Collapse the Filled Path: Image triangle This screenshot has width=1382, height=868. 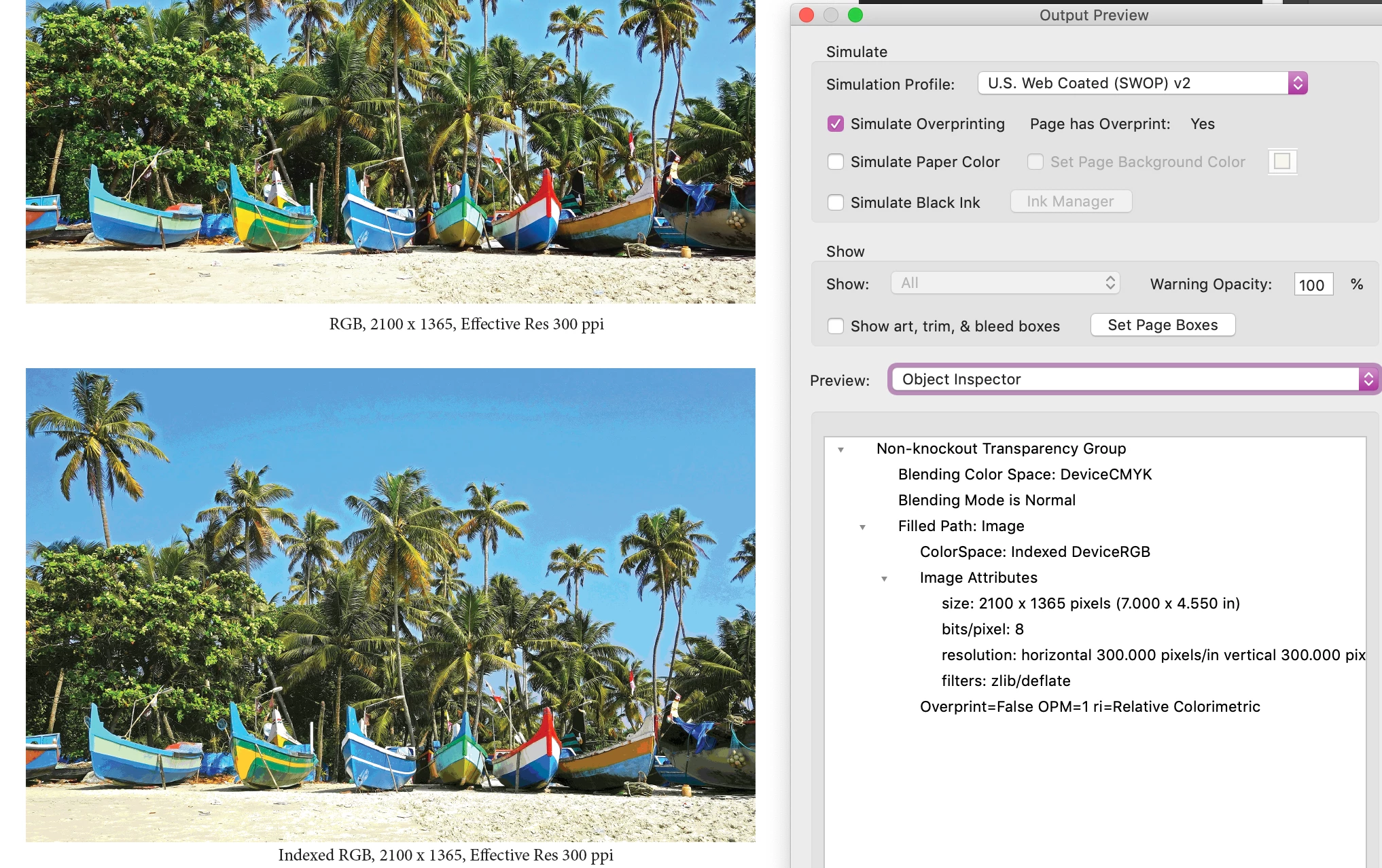[862, 527]
